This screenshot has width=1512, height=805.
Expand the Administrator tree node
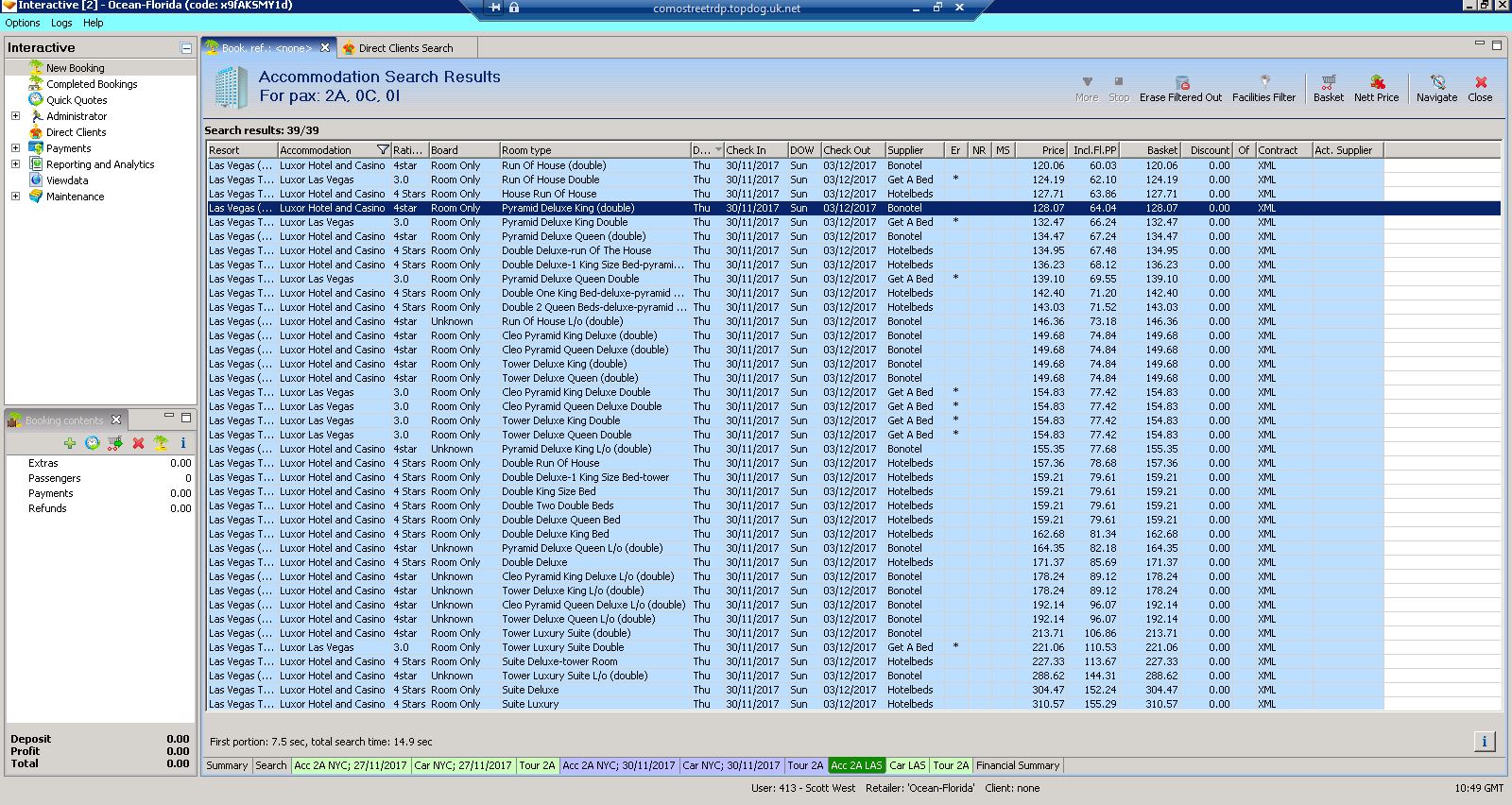pyautogui.click(x=15, y=116)
